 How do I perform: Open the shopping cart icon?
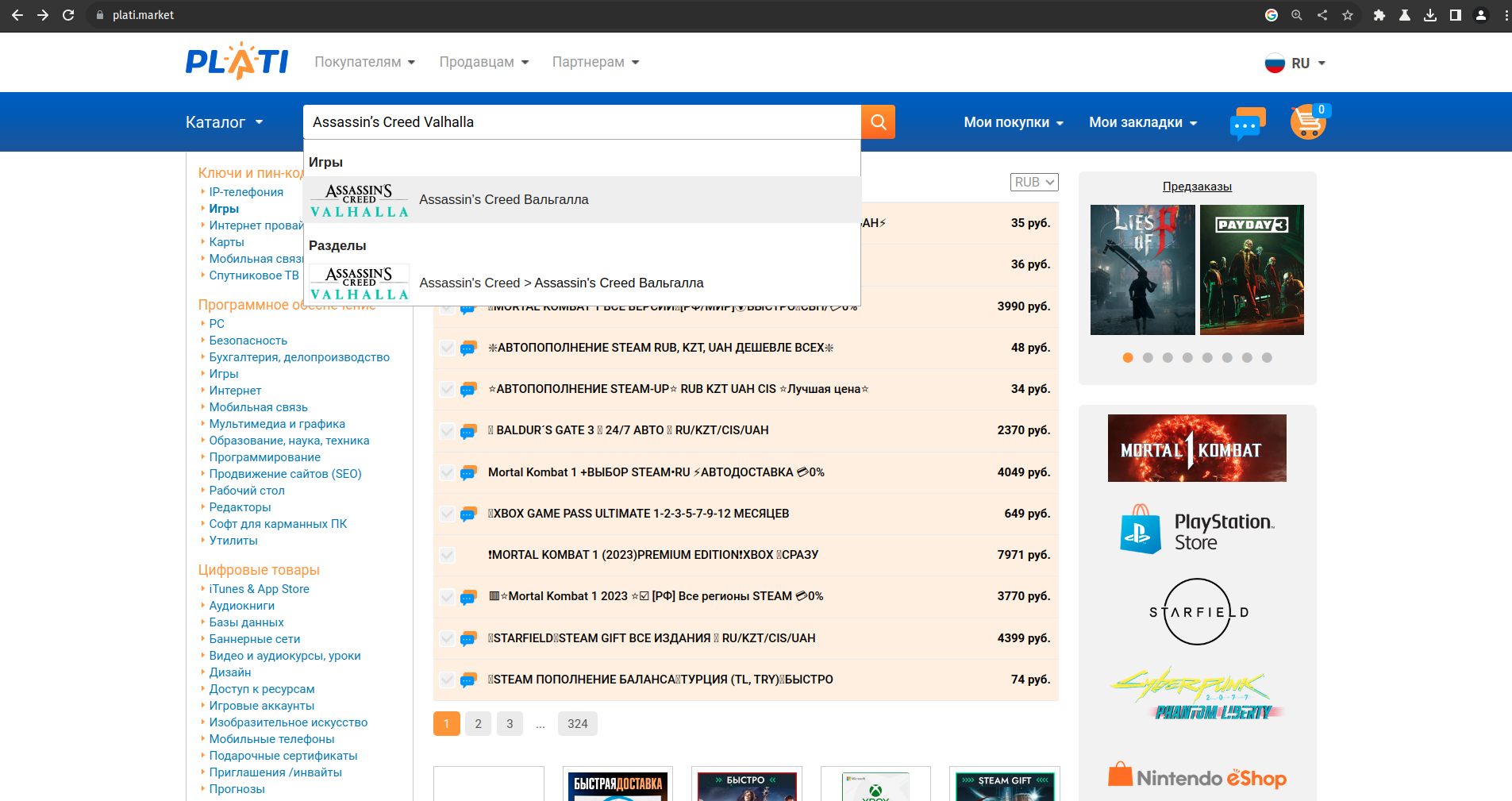1308,122
